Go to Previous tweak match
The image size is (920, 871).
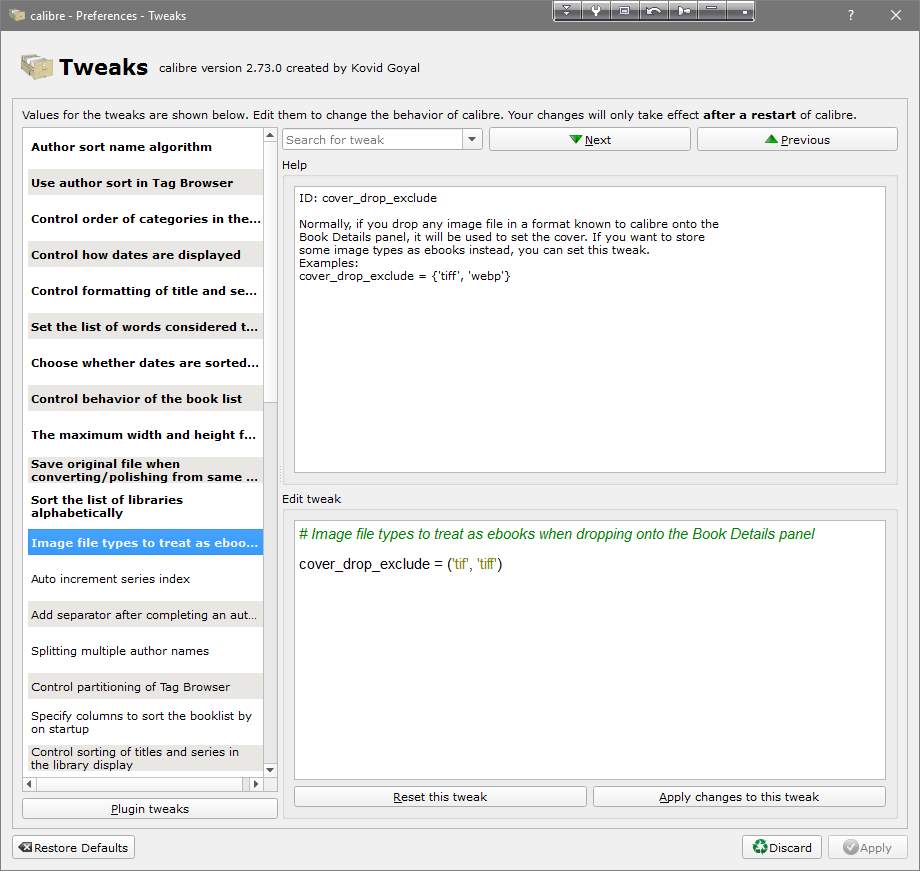pos(797,140)
